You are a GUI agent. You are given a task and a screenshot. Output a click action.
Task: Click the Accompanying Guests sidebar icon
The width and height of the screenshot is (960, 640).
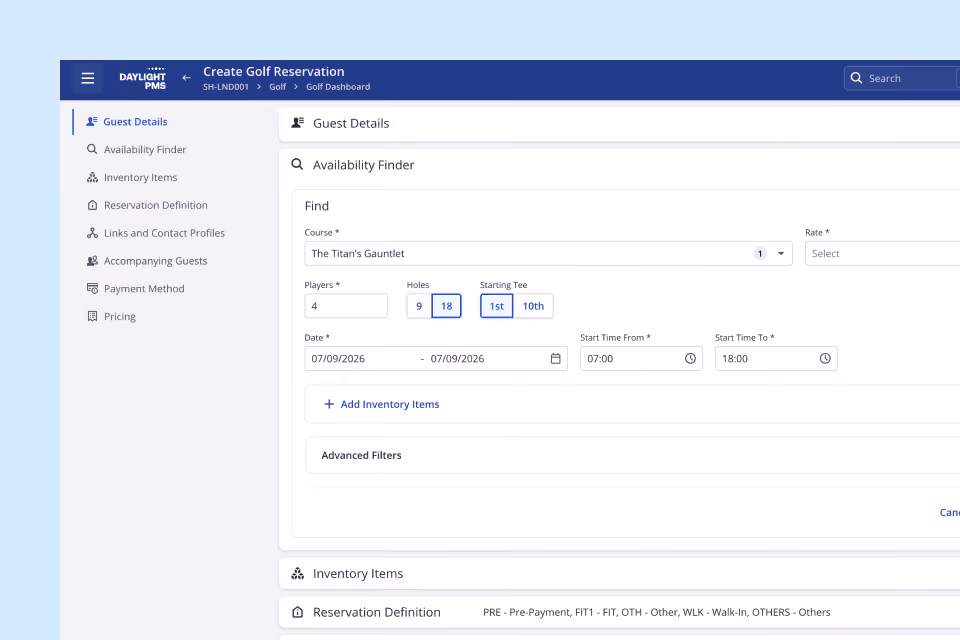coord(92,261)
